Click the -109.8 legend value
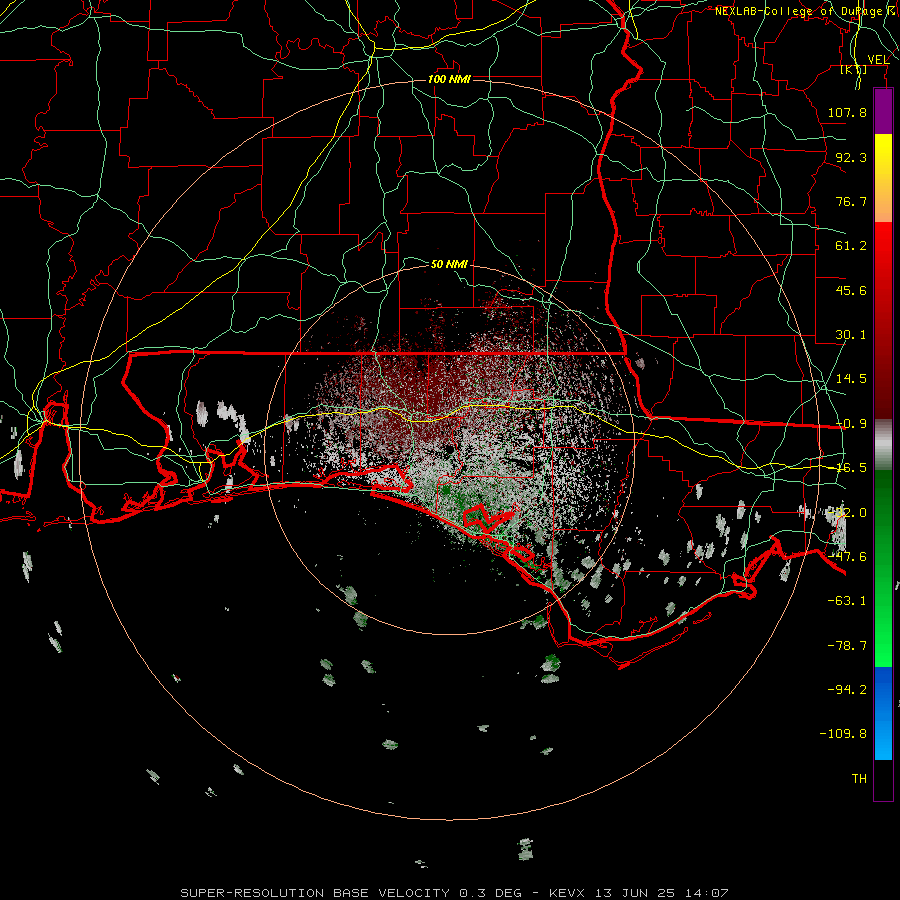 click(843, 734)
